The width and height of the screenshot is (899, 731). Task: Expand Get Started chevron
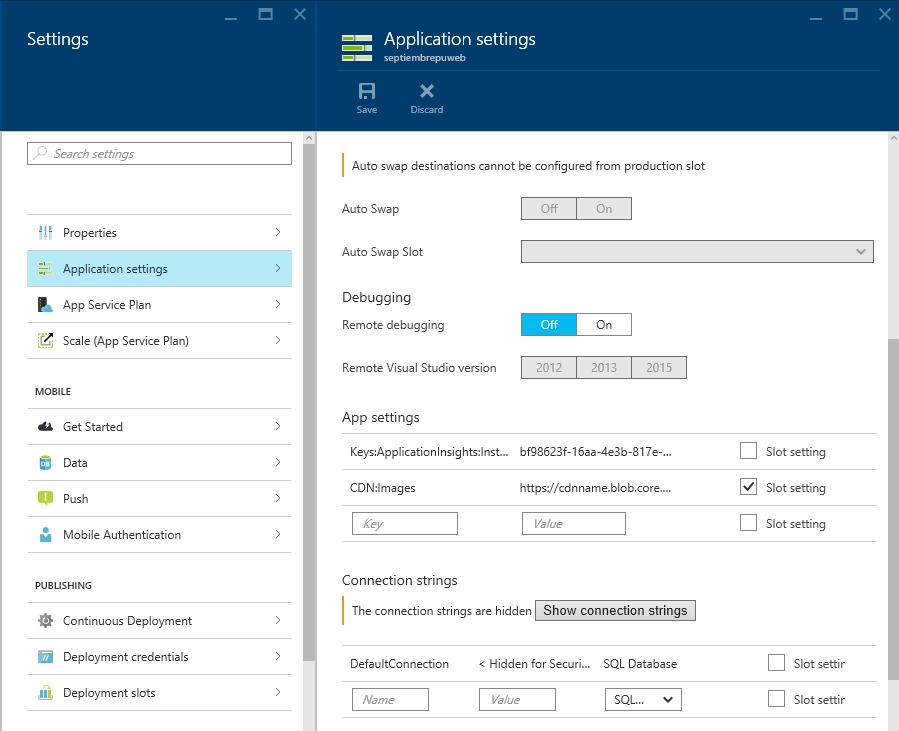coord(278,427)
